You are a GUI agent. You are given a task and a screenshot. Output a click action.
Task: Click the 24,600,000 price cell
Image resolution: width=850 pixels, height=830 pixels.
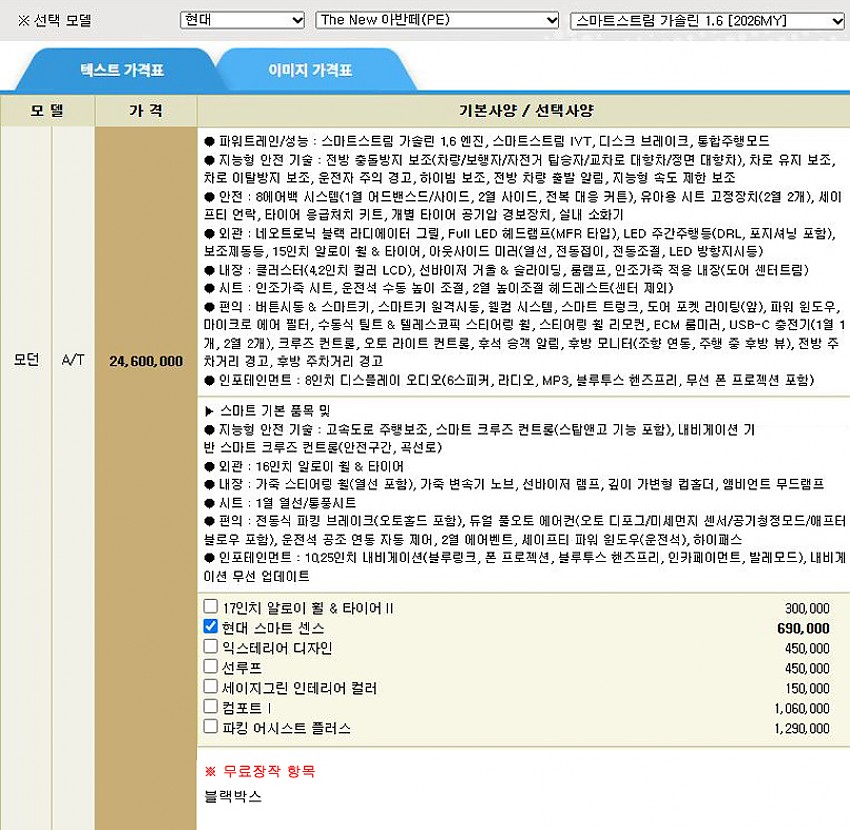[146, 361]
